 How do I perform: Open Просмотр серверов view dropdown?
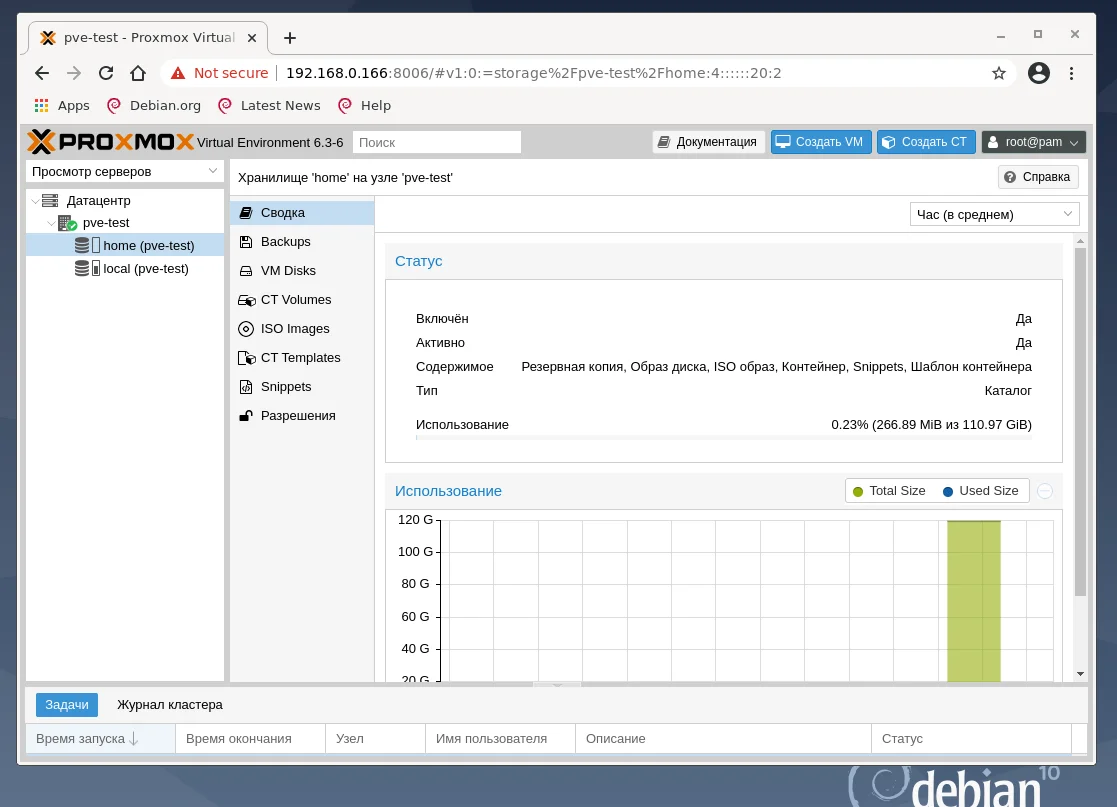coord(125,171)
